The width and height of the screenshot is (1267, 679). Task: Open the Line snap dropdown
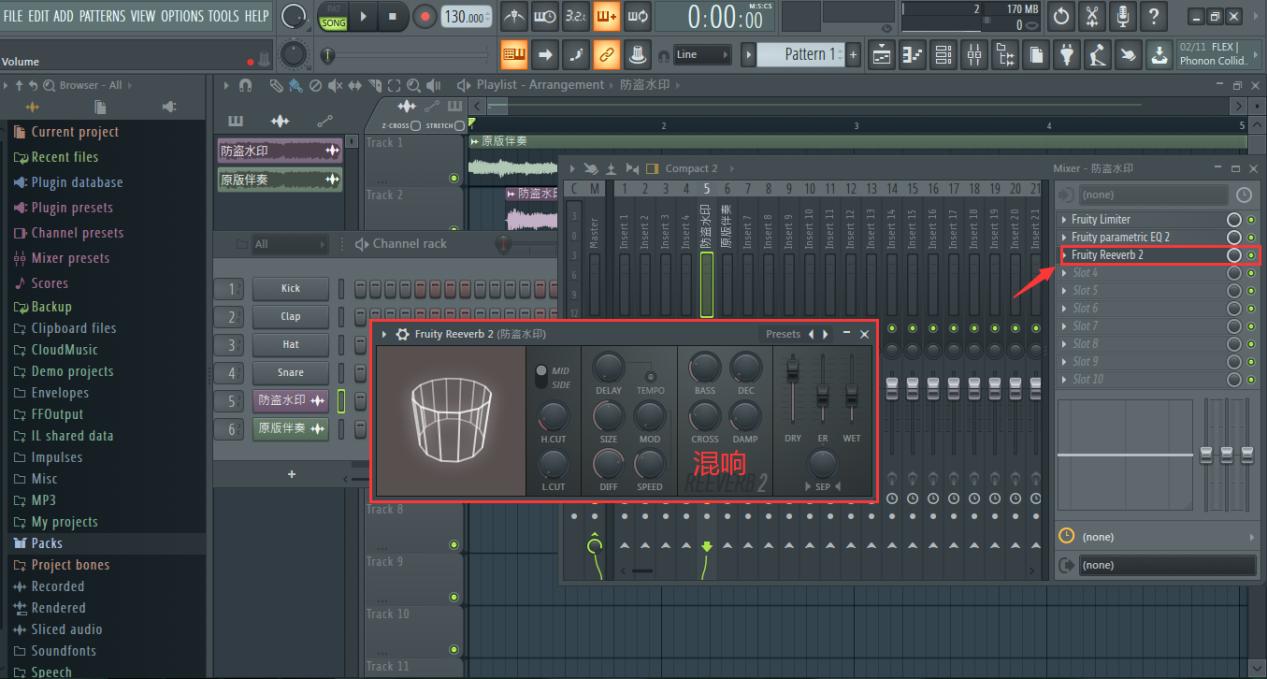coord(700,55)
